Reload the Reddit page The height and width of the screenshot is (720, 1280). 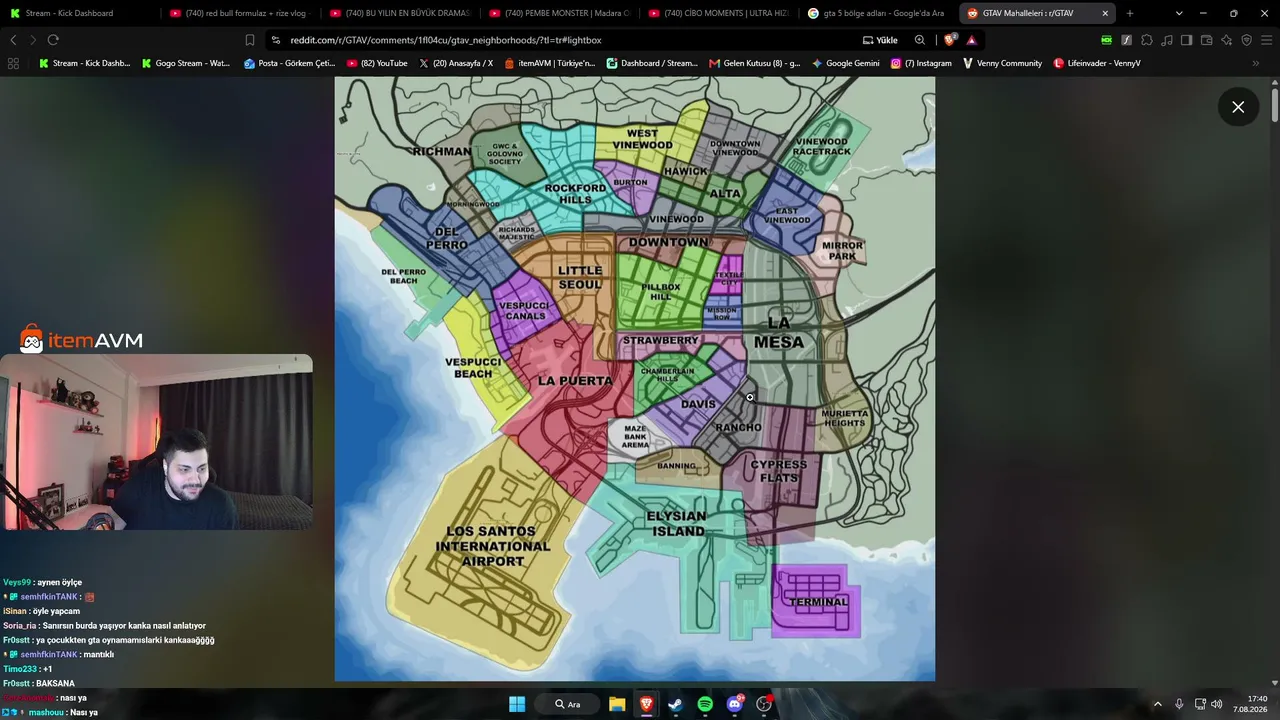tap(53, 40)
